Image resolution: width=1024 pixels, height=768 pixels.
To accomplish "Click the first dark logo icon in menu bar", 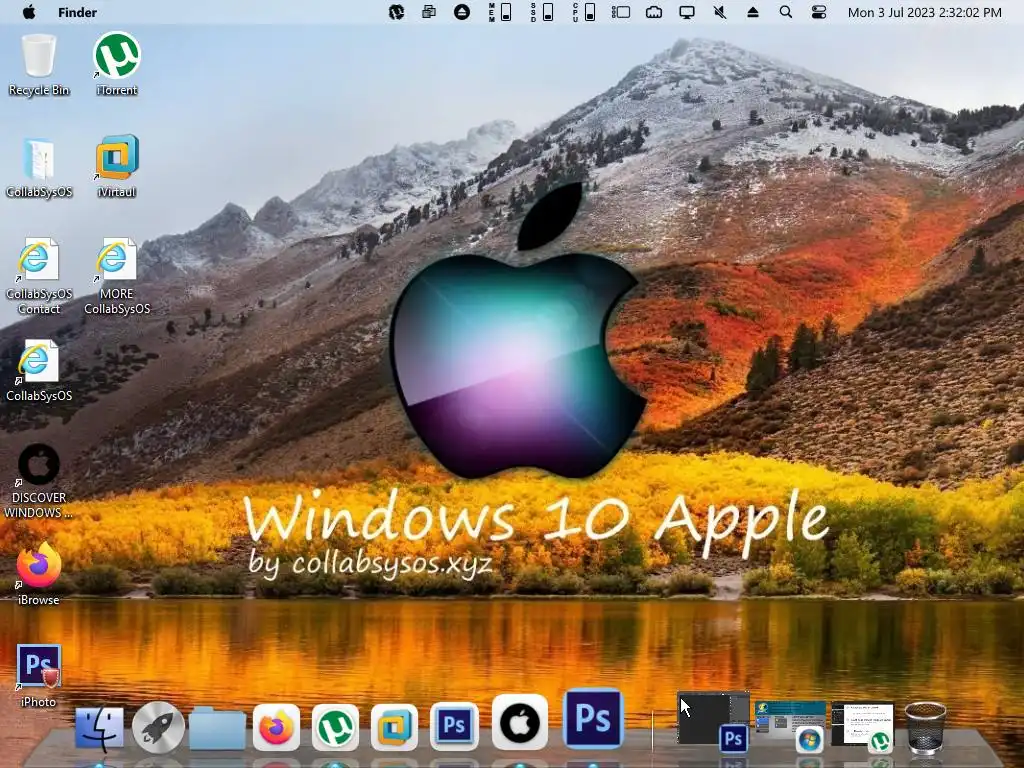I will pyautogui.click(x=396, y=12).
